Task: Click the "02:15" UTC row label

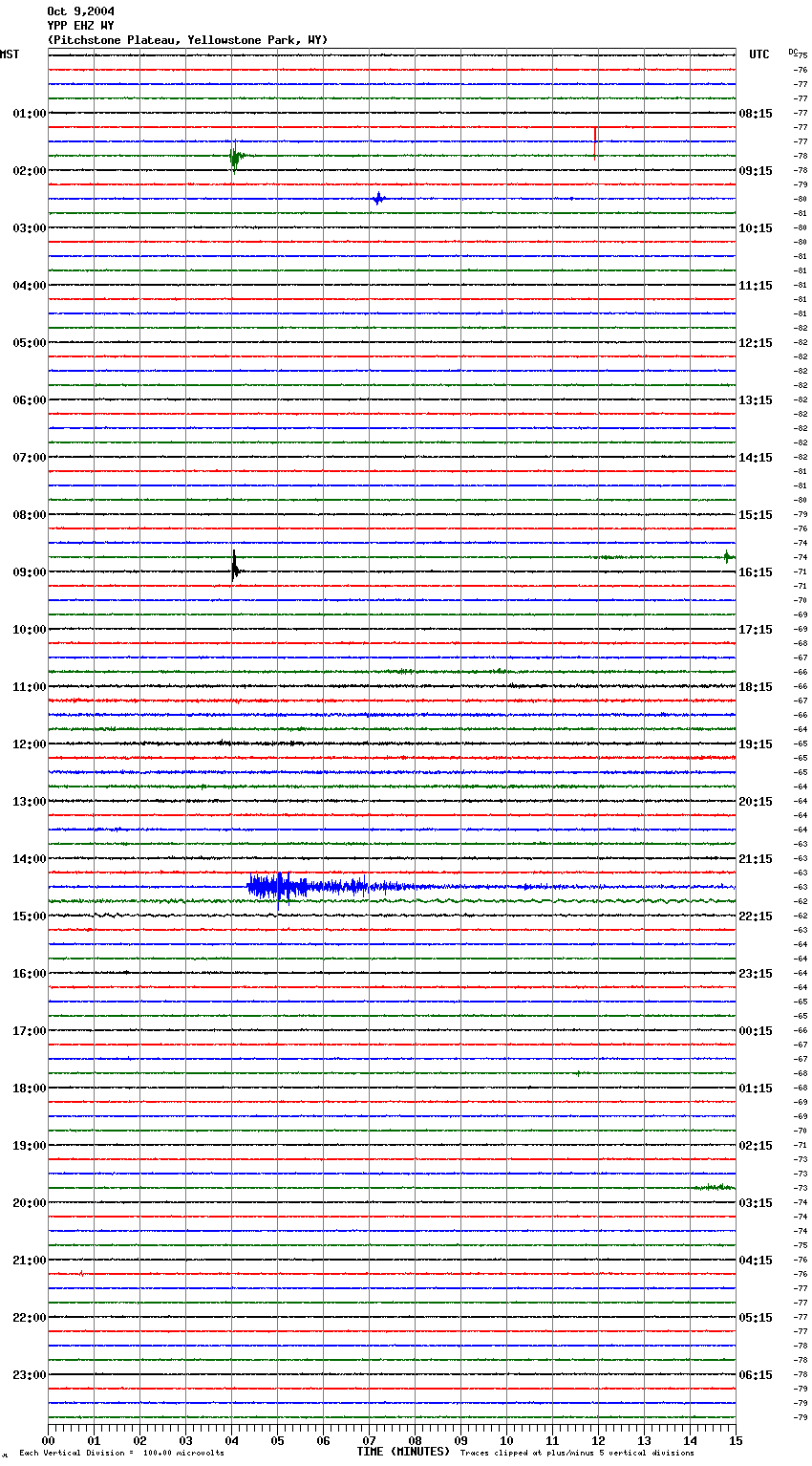Action: tap(756, 1146)
